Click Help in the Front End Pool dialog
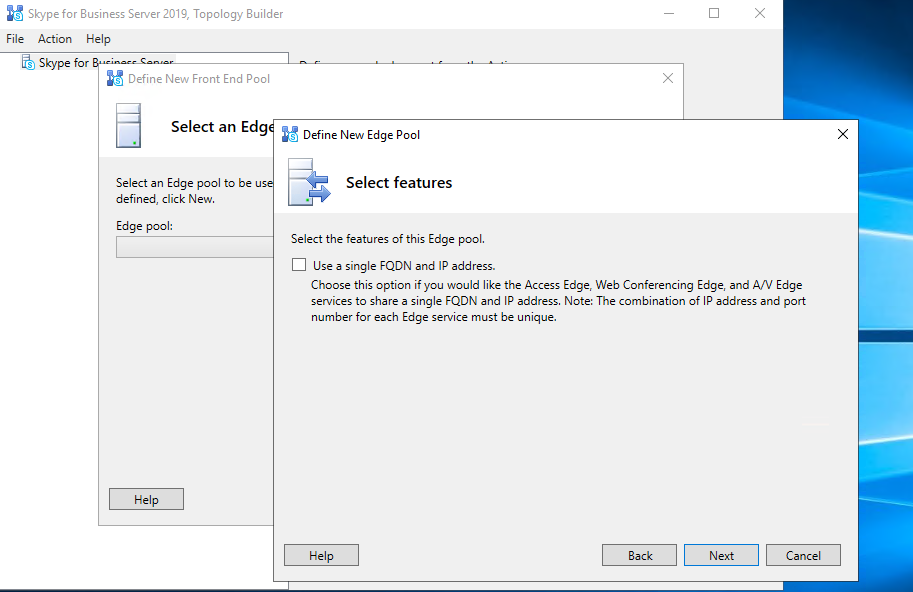 click(146, 500)
